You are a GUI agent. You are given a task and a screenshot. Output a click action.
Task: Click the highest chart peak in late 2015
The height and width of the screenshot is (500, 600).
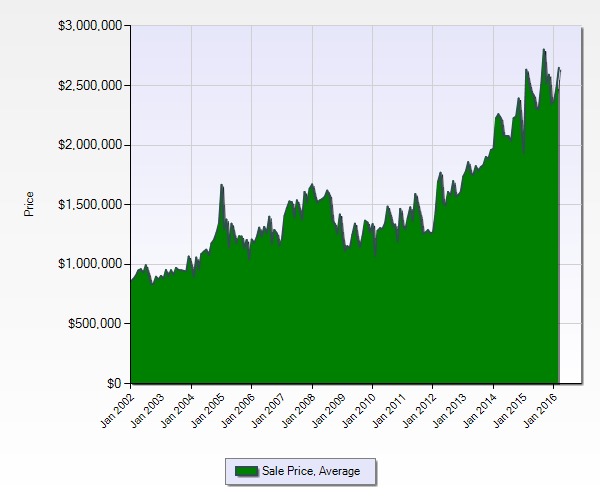coord(544,50)
